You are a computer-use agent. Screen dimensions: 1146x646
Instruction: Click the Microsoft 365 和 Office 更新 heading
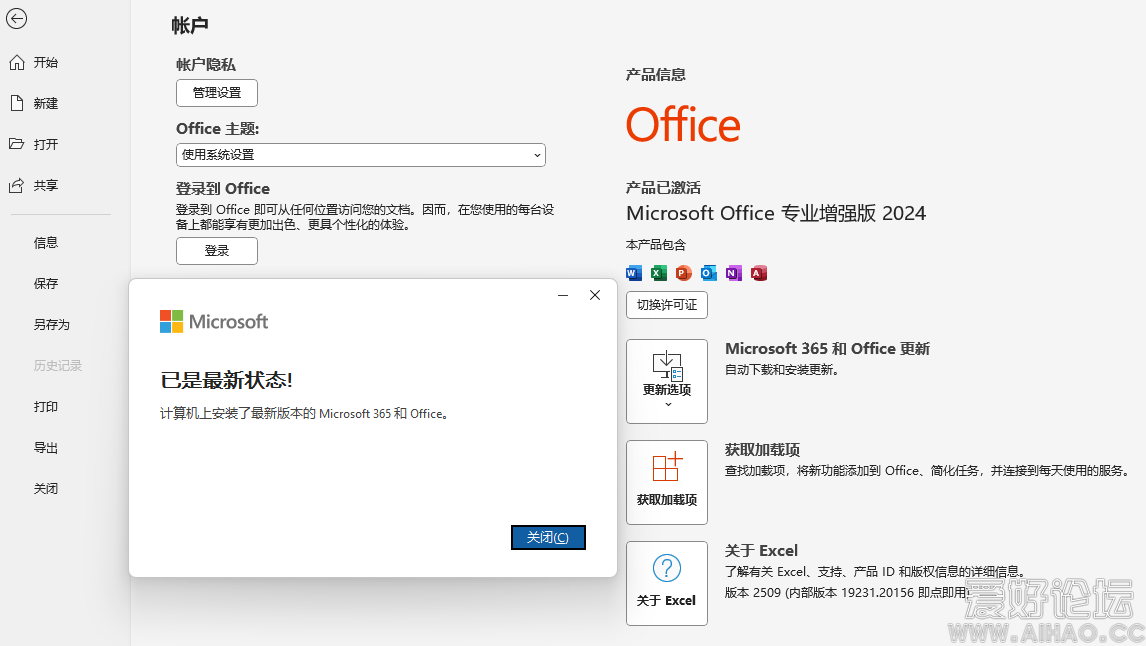[x=827, y=349]
